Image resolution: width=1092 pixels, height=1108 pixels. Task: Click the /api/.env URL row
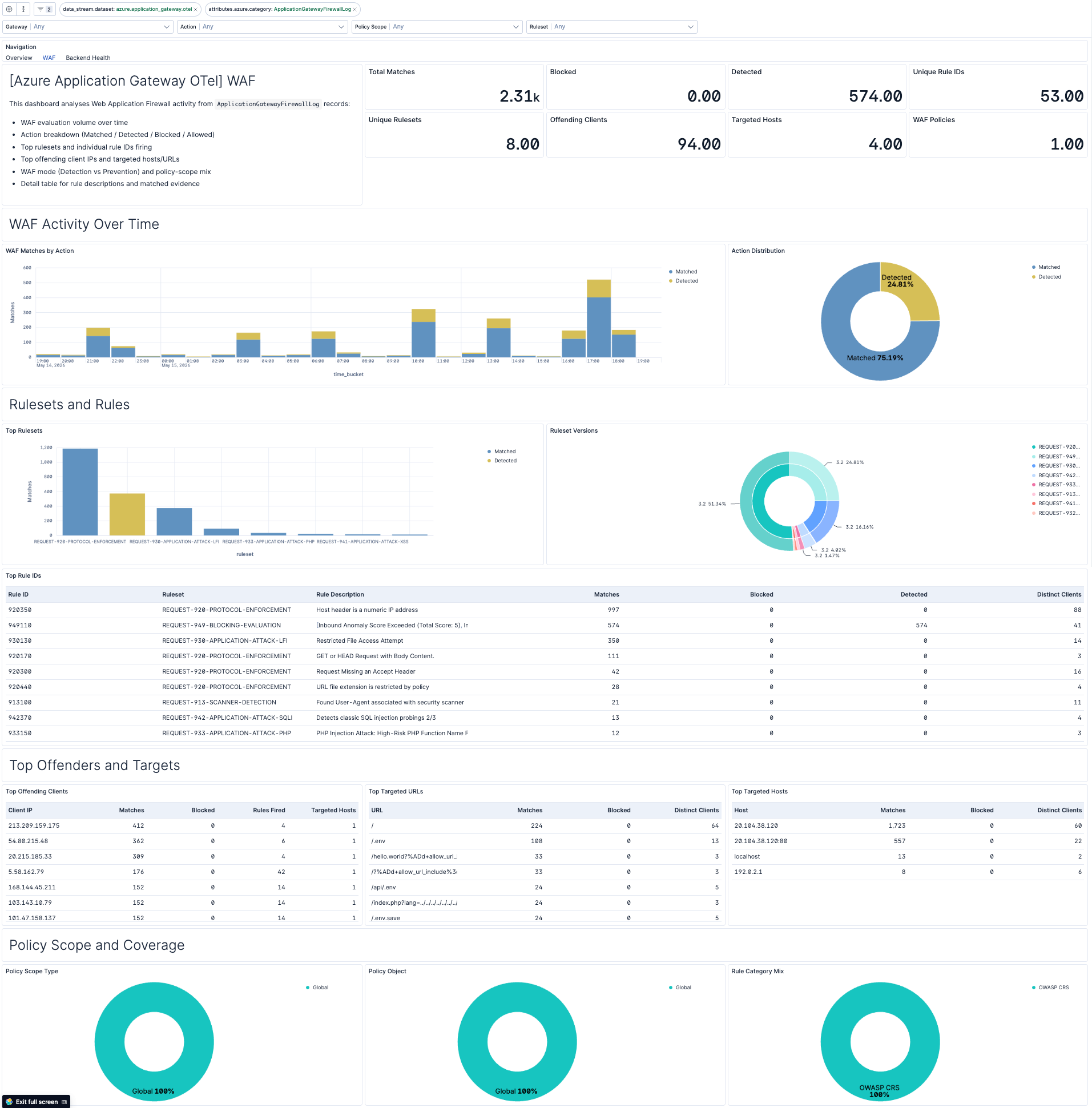(x=545, y=888)
